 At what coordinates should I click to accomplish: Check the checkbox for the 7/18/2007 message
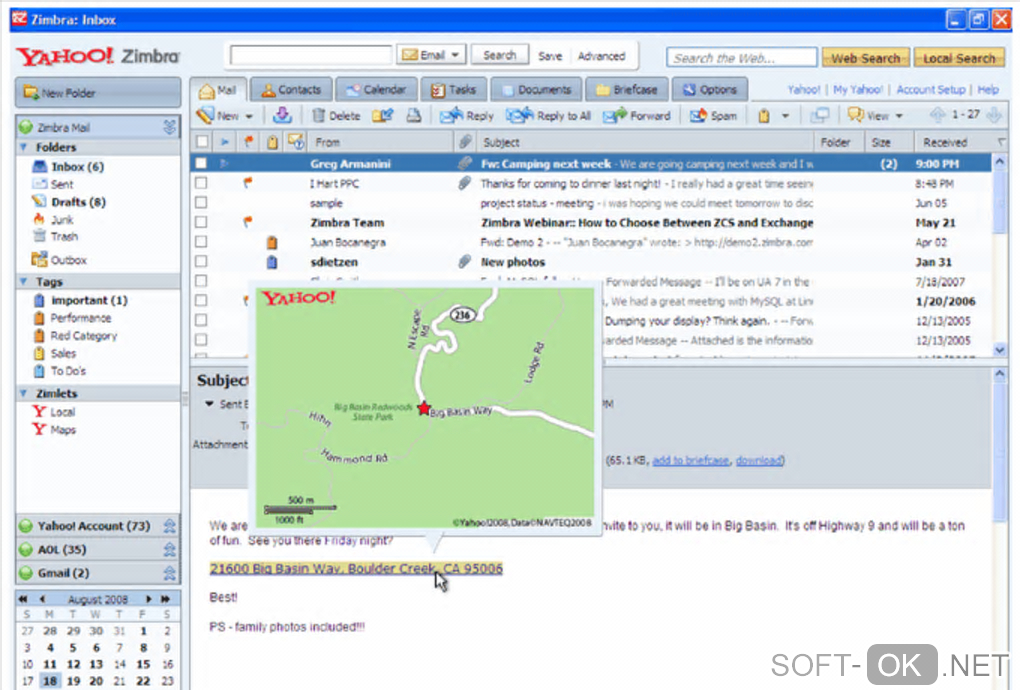(x=202, y=281)
